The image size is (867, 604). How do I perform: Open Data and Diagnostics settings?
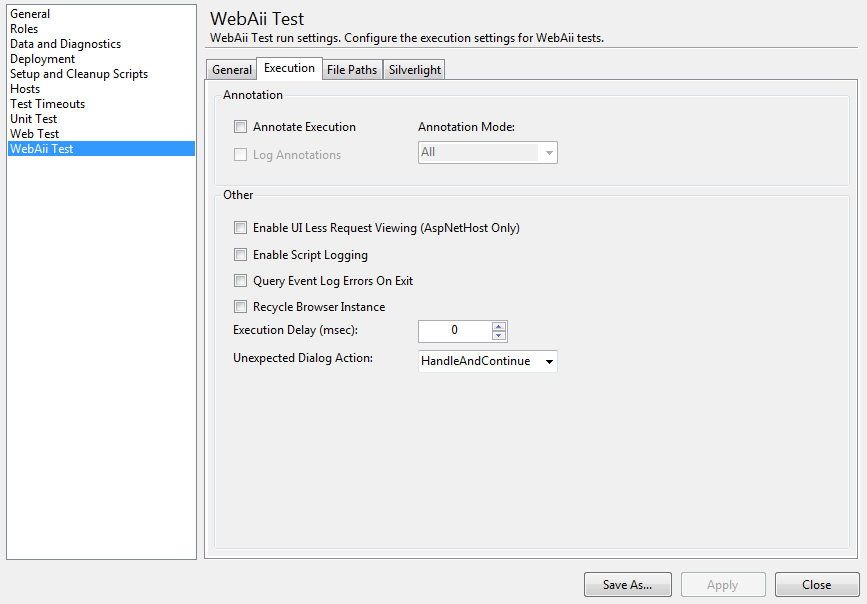pos(65,44)
